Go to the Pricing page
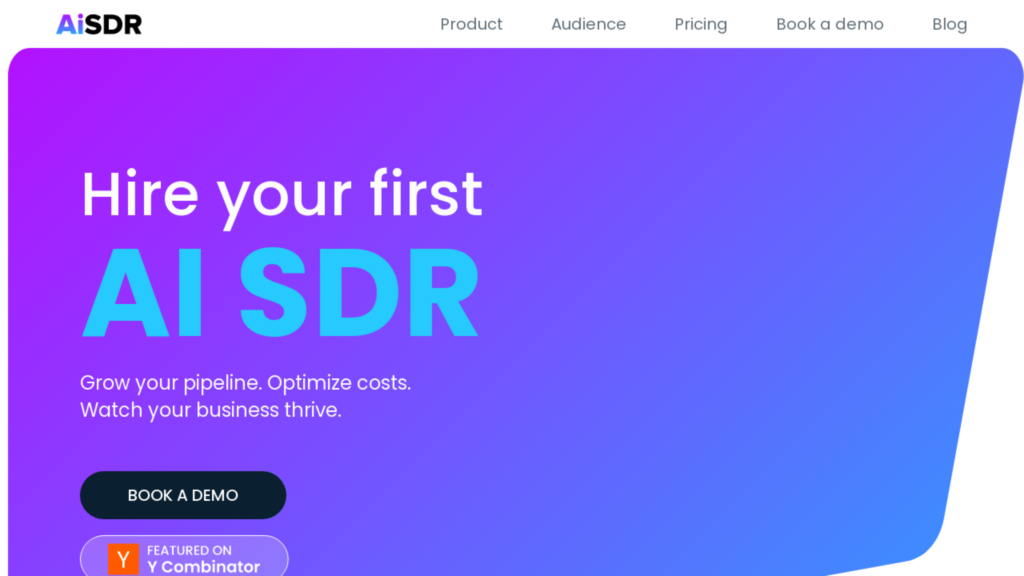Image resolution: width=1024 pixels, height=576 pixels. pos(701,24)
